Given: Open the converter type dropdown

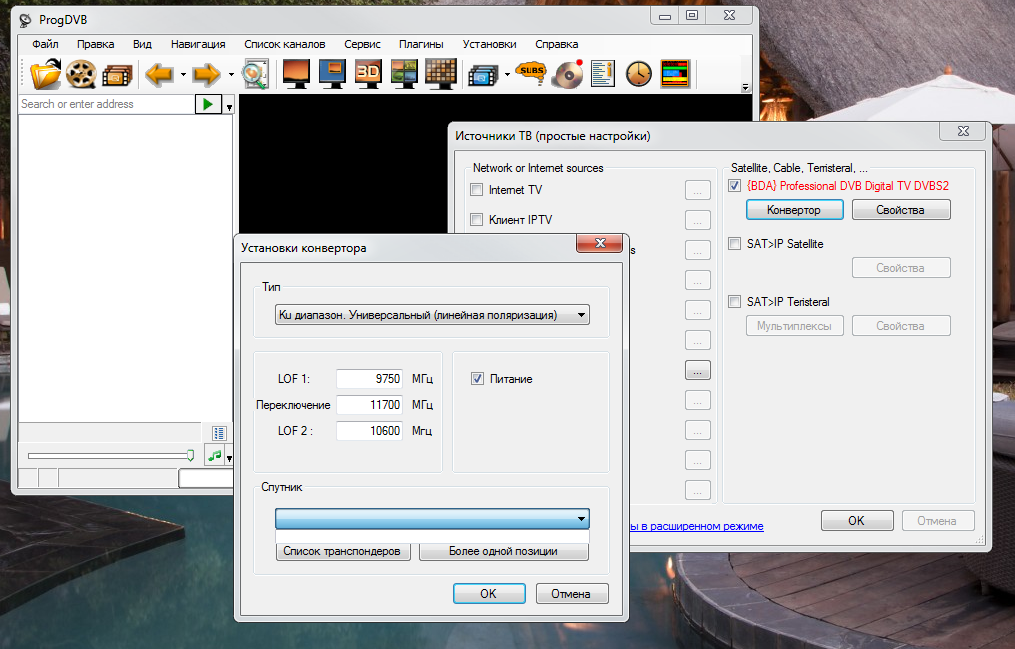Looking at the screenshot, I should (x=432, y=316).
